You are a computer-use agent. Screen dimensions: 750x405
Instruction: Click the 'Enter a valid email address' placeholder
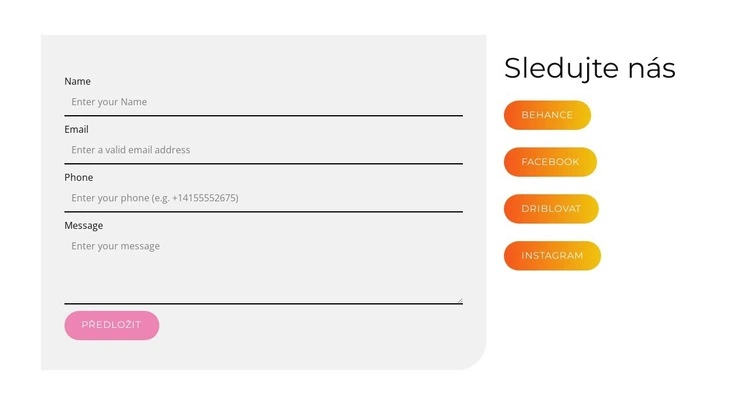pos(131,150)
